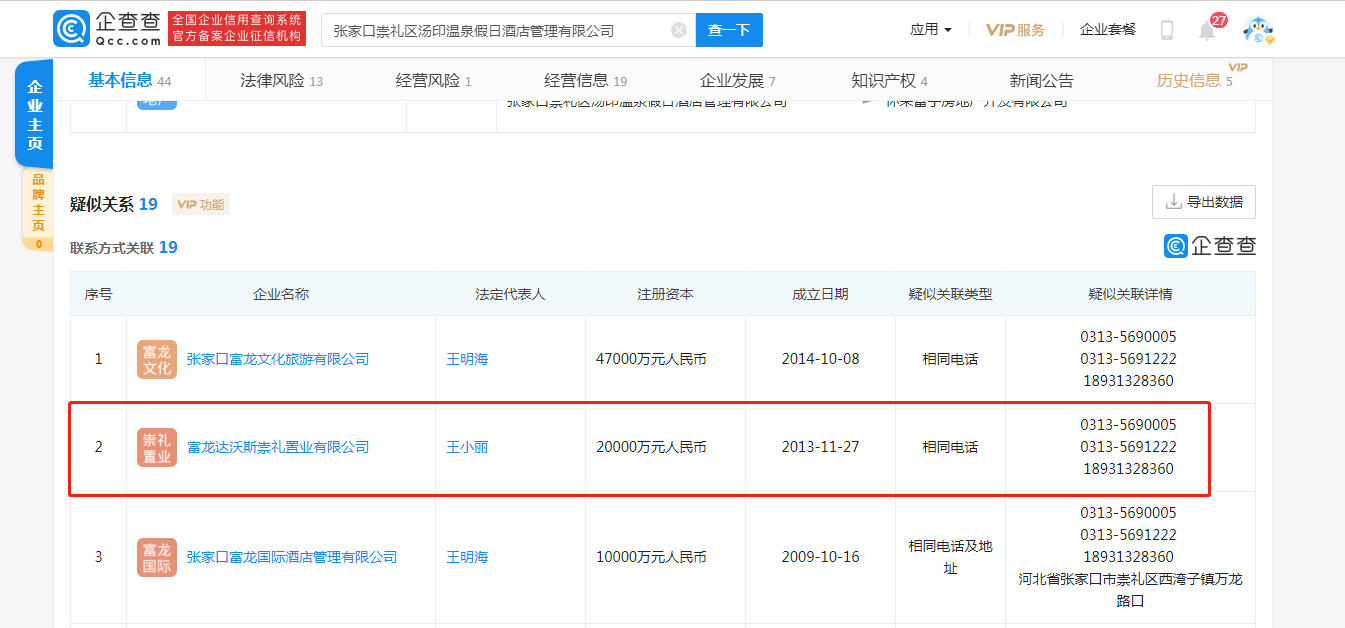
Task: Click the 企业名称 column header
Action: [281, 294]
